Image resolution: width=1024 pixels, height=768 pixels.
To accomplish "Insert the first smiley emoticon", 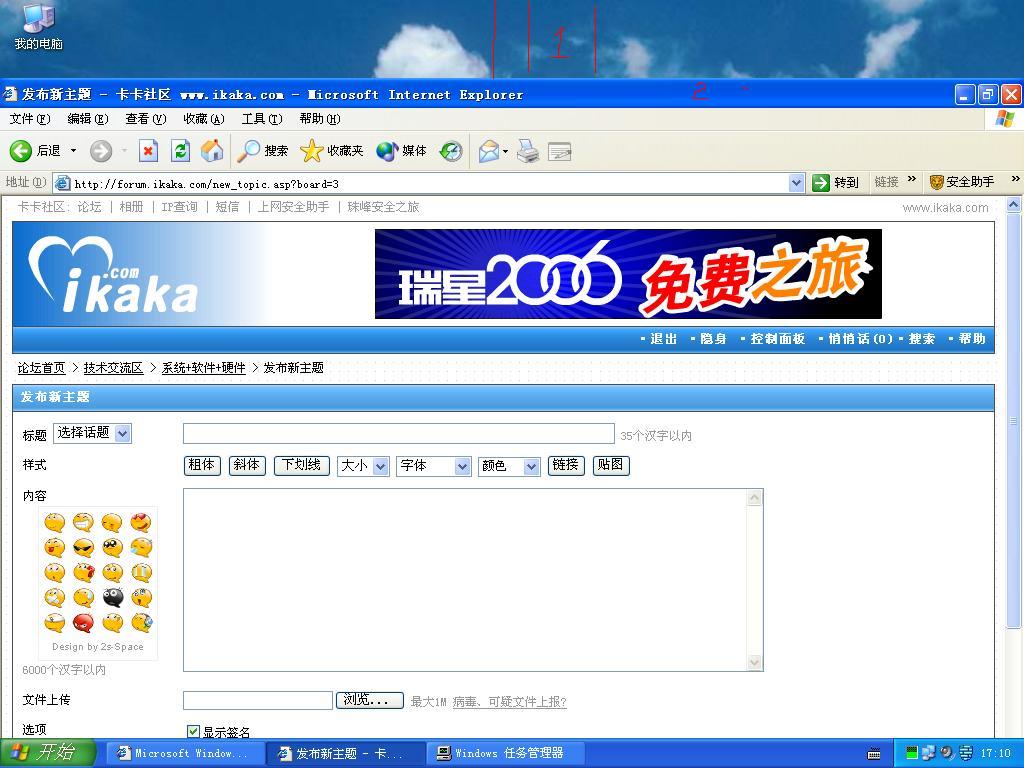I will [55, 522].
